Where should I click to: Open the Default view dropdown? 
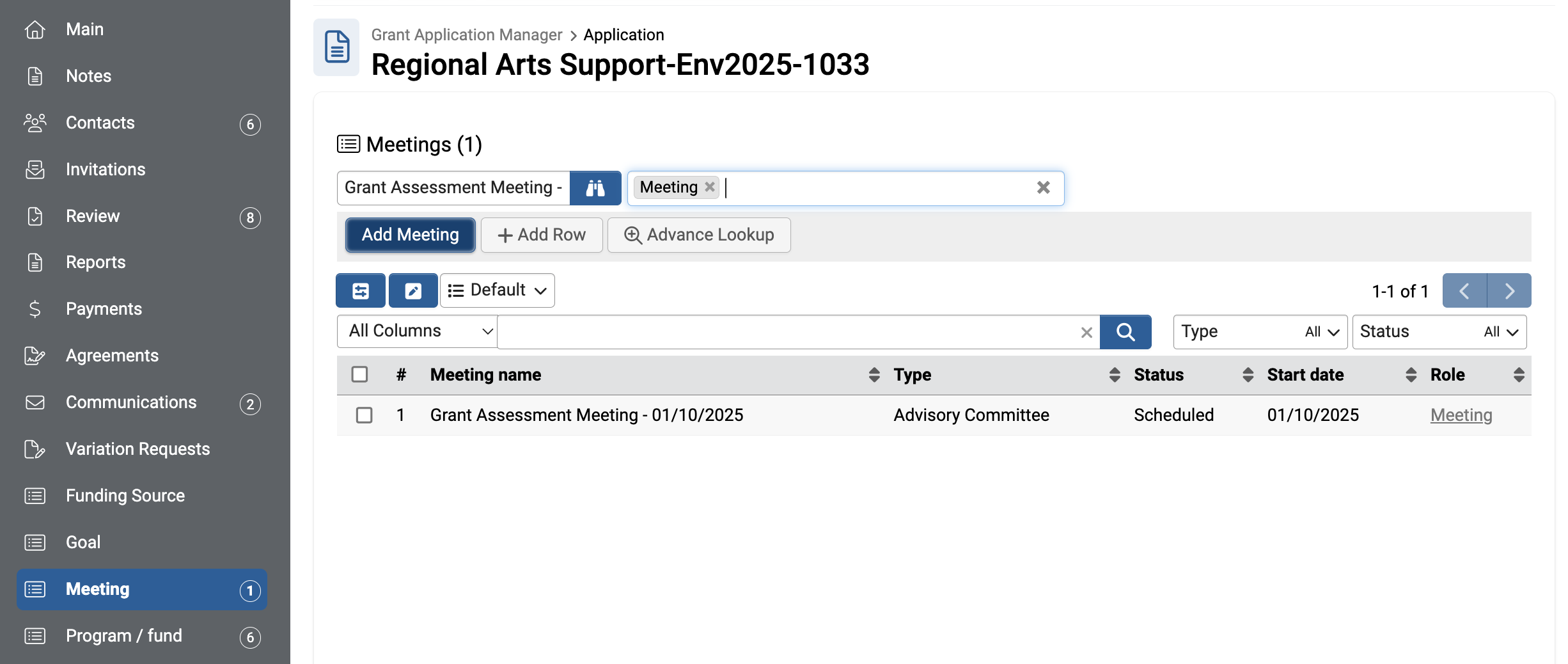pos(498,290)
